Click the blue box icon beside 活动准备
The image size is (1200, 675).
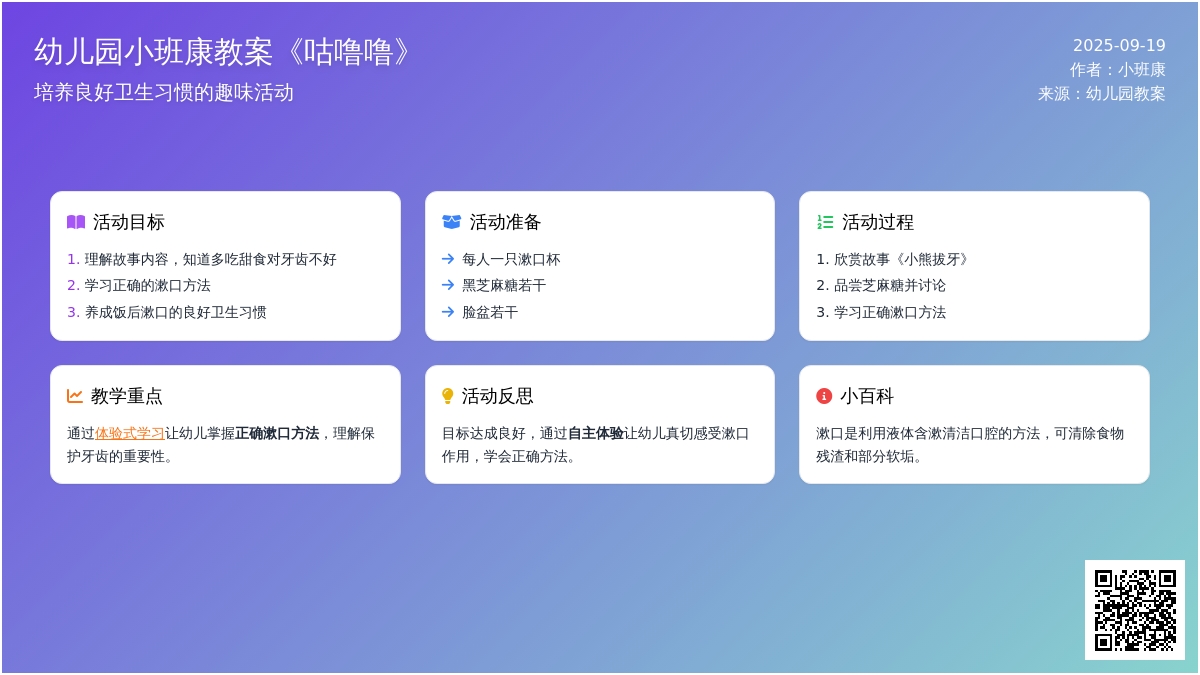451,222
